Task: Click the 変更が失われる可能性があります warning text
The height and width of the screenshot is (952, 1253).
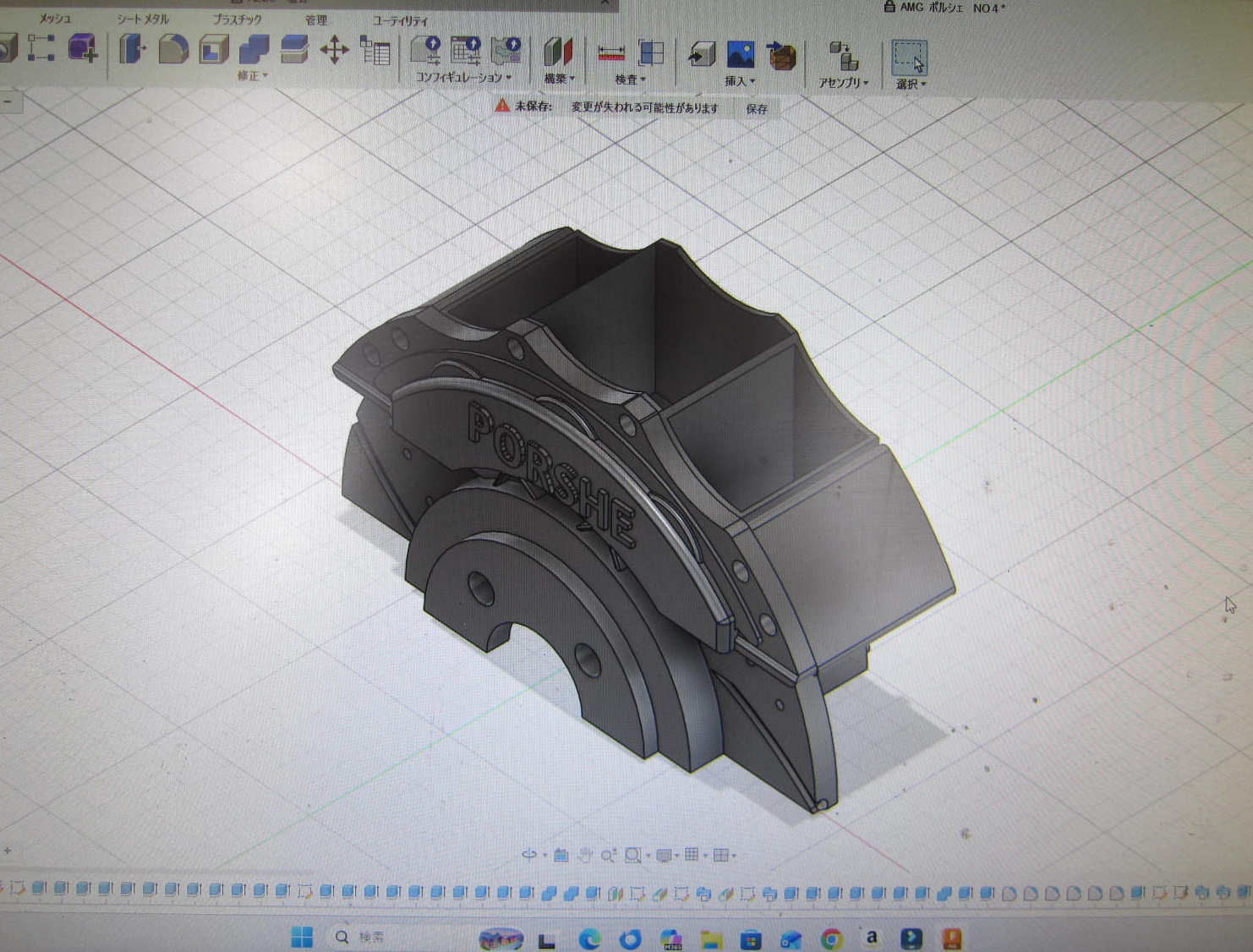Action: click(x=644, y=107)
